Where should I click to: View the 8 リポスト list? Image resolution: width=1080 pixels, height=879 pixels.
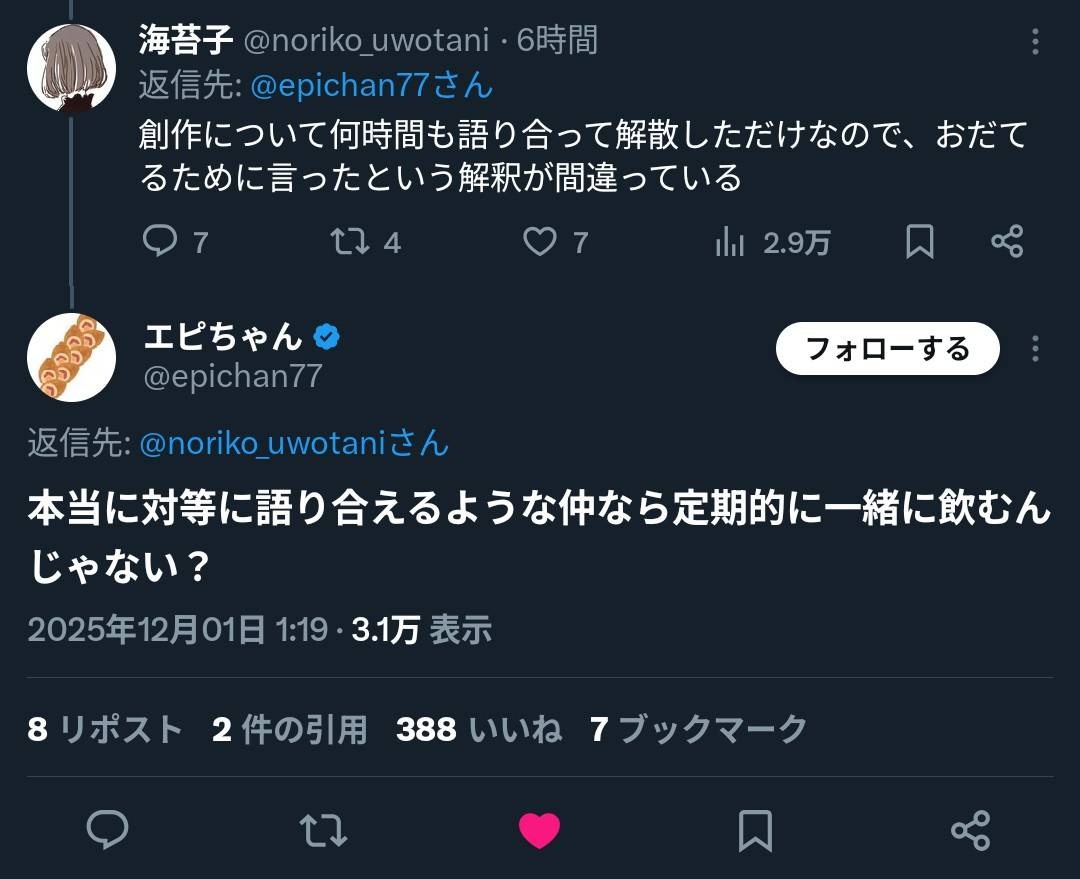[105, 730]
